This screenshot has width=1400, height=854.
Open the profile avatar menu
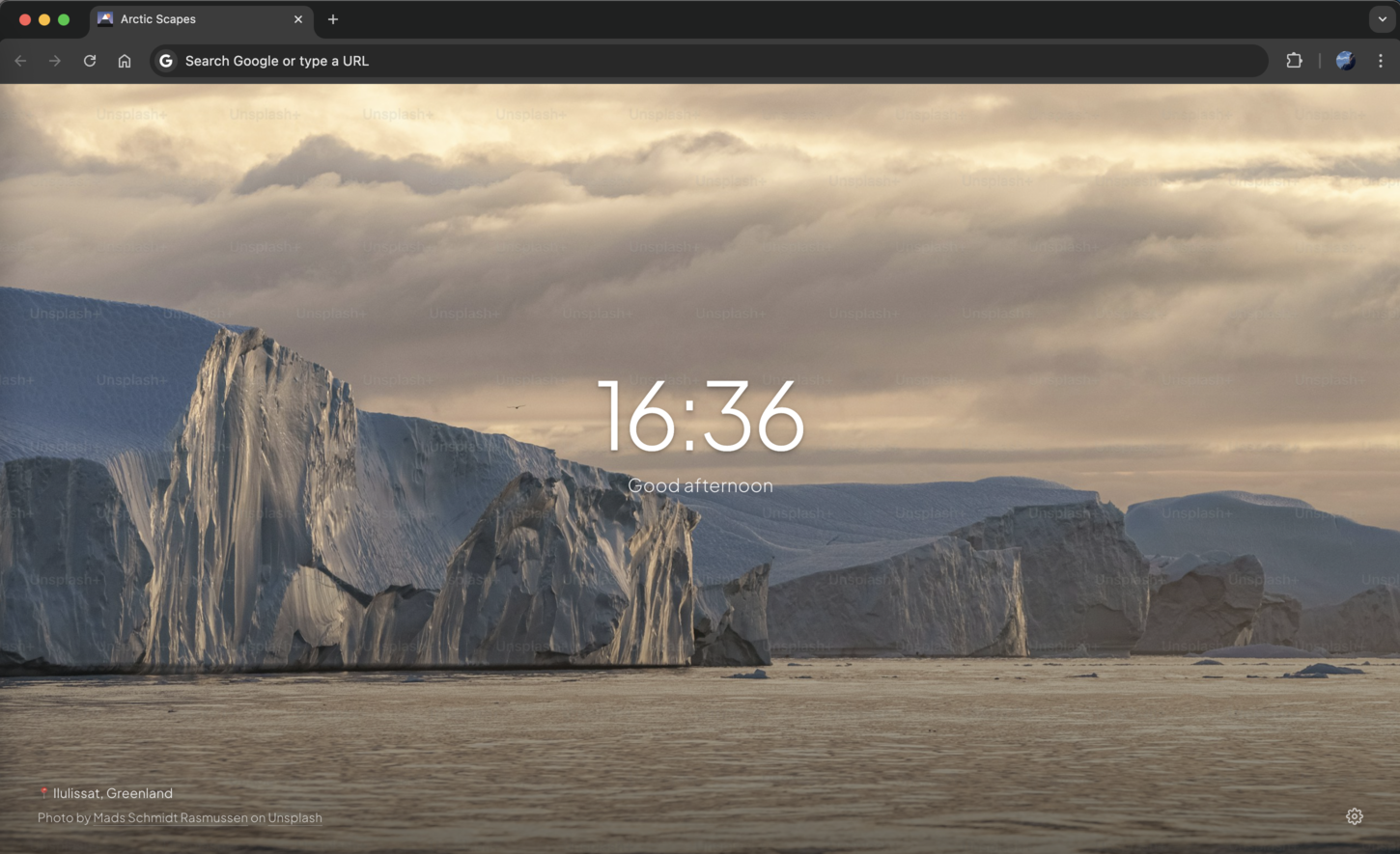pyautogui.click(x=1345, y=61)
